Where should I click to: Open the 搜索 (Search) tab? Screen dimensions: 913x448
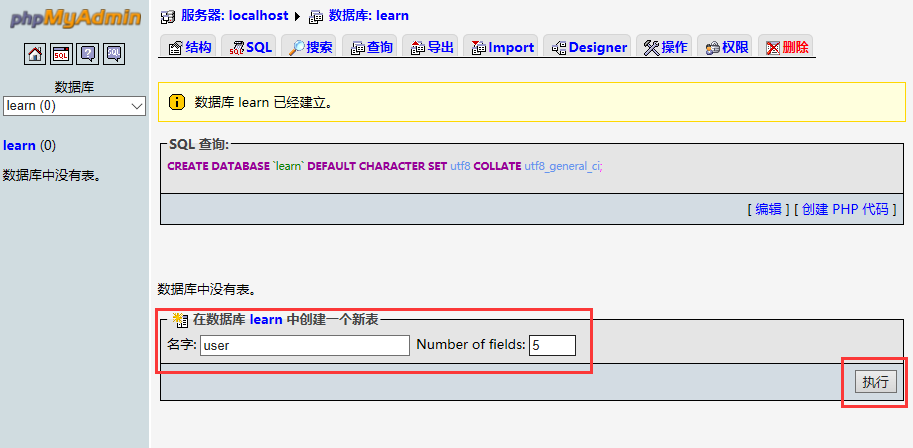(310, 47)
